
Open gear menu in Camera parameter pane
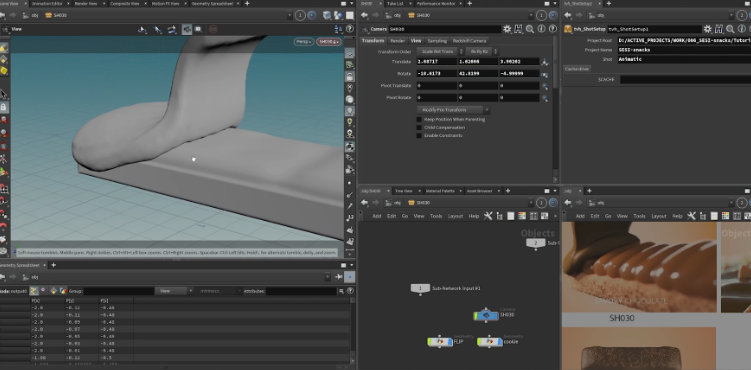[x=507, y=29]
